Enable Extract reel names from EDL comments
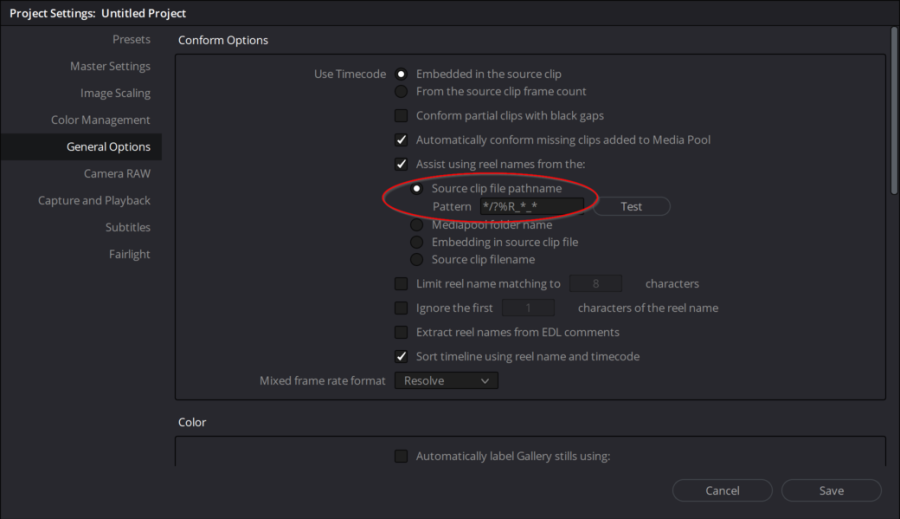This screenshot has width=900, height=519. (x=402, y=332)
